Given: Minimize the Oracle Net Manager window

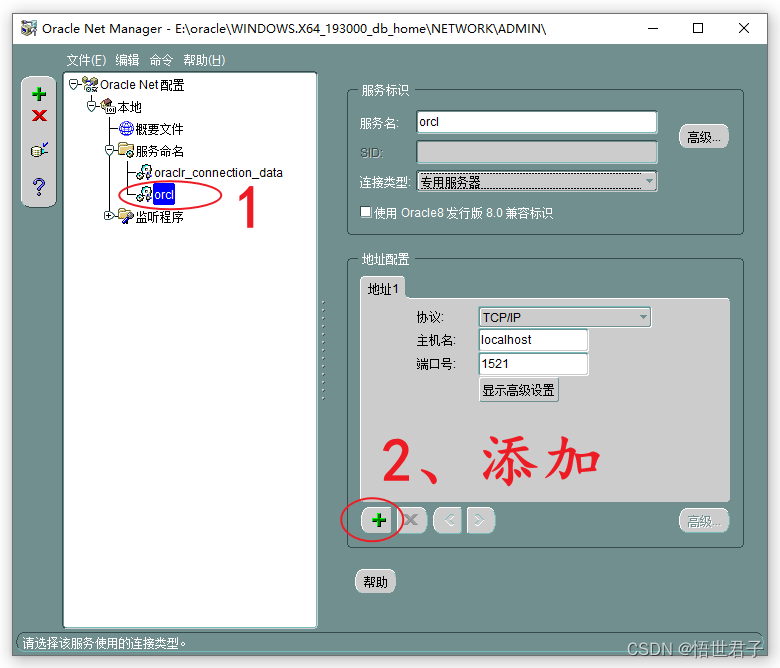Looking at the screenshot, I should point(653,28).
